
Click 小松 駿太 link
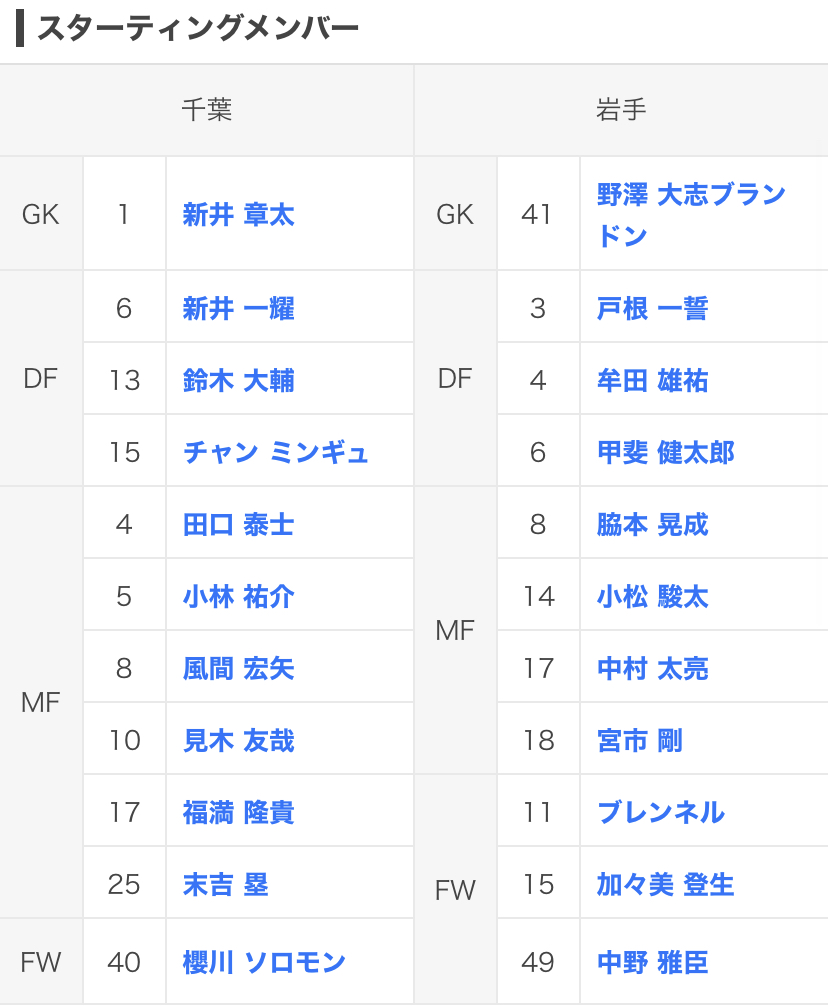click(652, 597)
